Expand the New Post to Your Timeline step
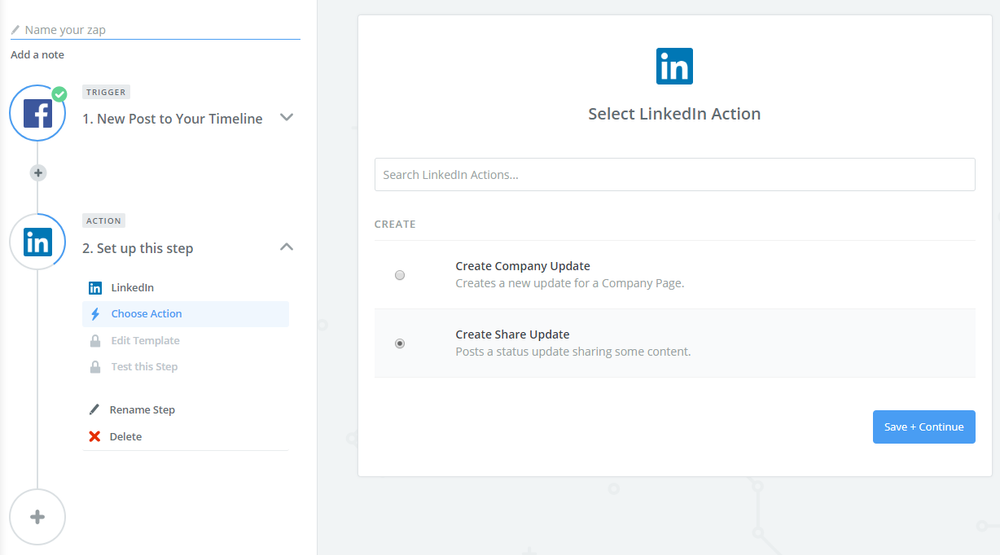1000x555 pixels. pos(287,117)
